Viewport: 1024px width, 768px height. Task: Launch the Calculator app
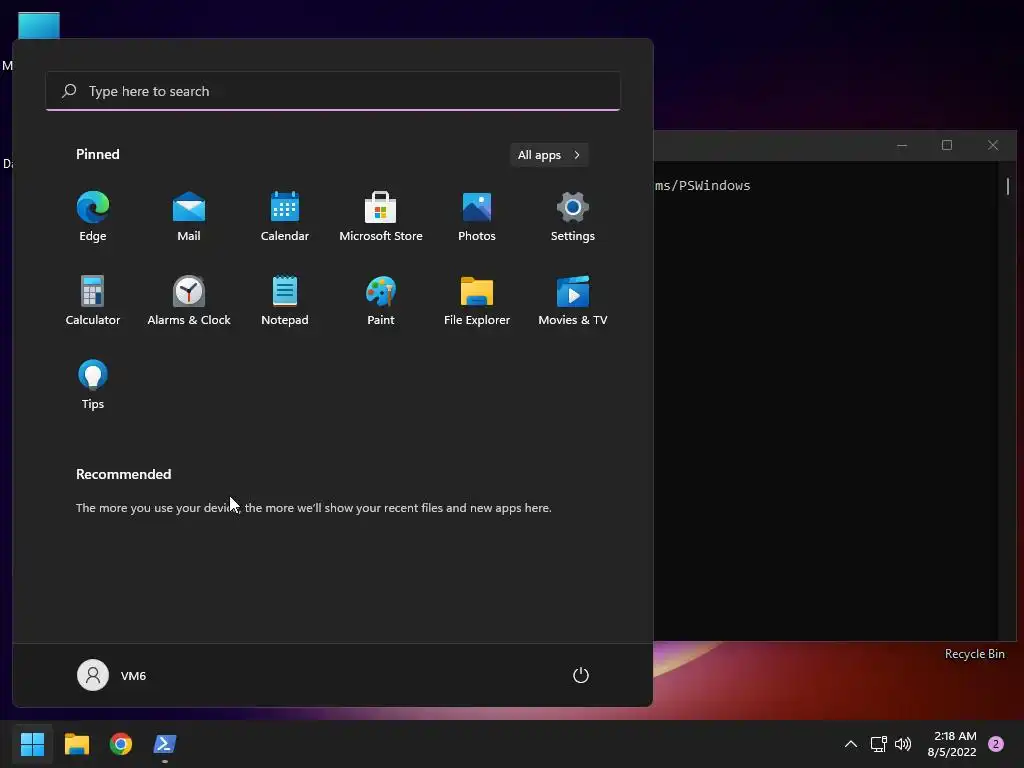point(93,300)
